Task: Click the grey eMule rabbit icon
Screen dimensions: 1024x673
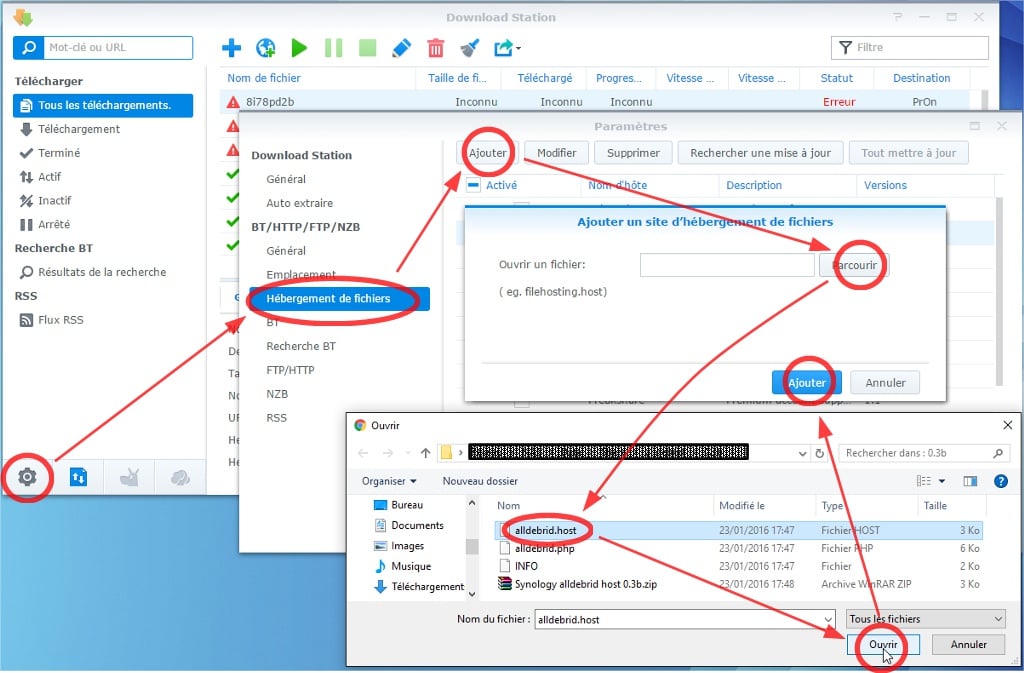Action: (129, 477)
